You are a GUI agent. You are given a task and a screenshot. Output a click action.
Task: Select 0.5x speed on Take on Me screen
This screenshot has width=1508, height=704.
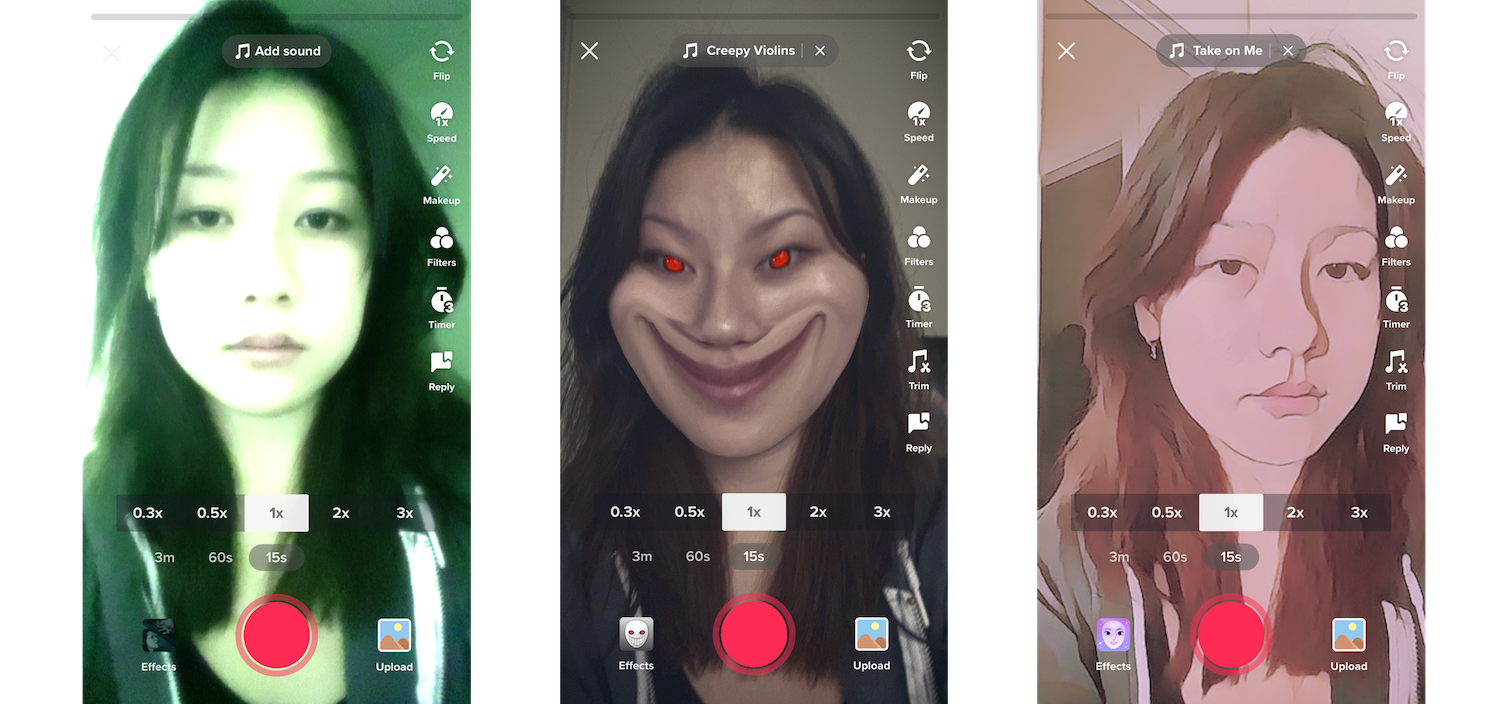pyautogui.click(x=1167, y=512)
